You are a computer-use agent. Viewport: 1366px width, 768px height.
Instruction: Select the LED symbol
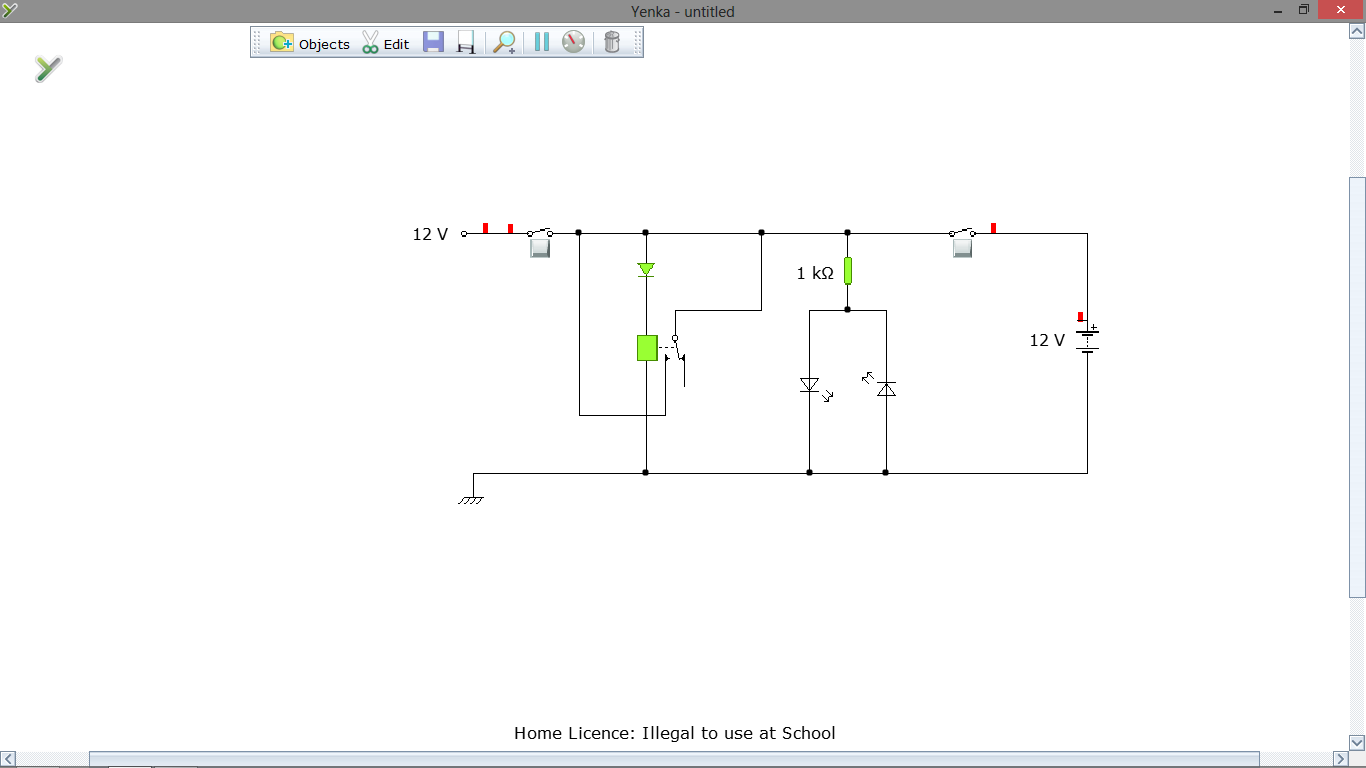(814, 388)
